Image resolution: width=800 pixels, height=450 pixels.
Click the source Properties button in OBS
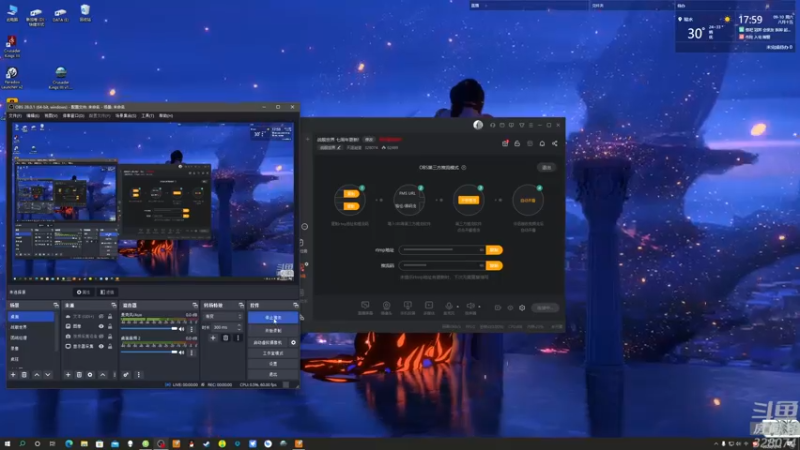point(83,292)
